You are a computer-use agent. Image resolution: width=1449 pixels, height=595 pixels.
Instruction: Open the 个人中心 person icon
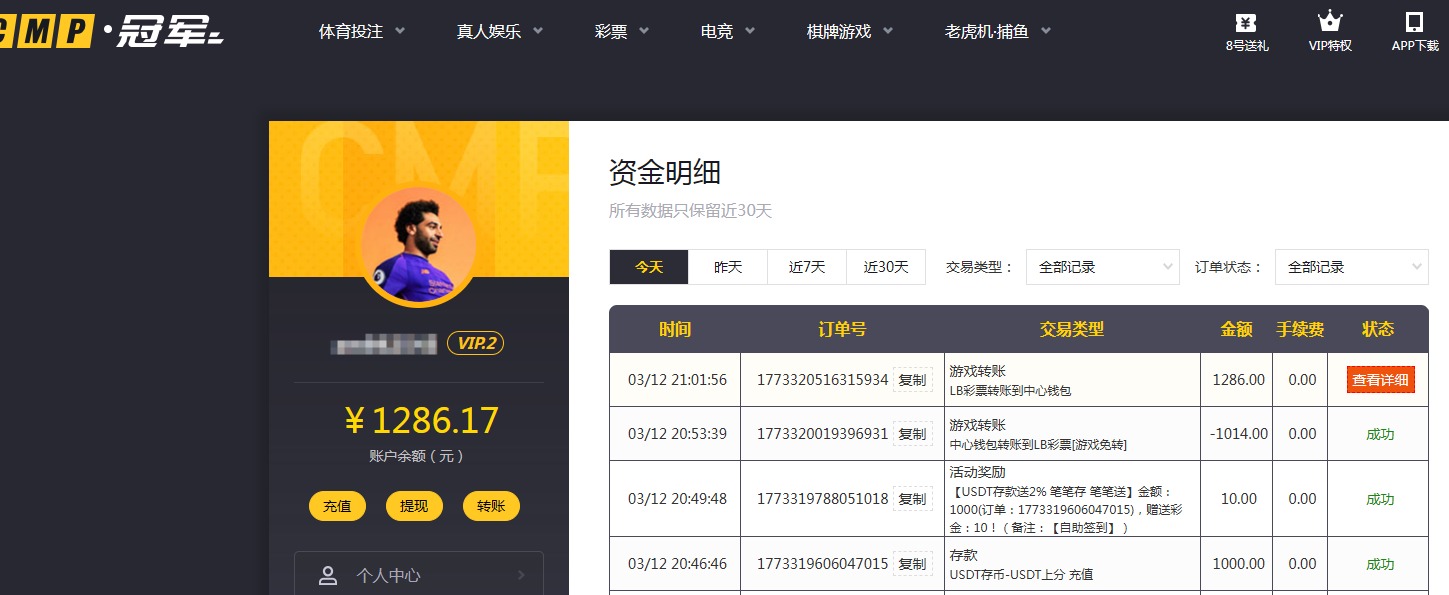coord(328,574)
